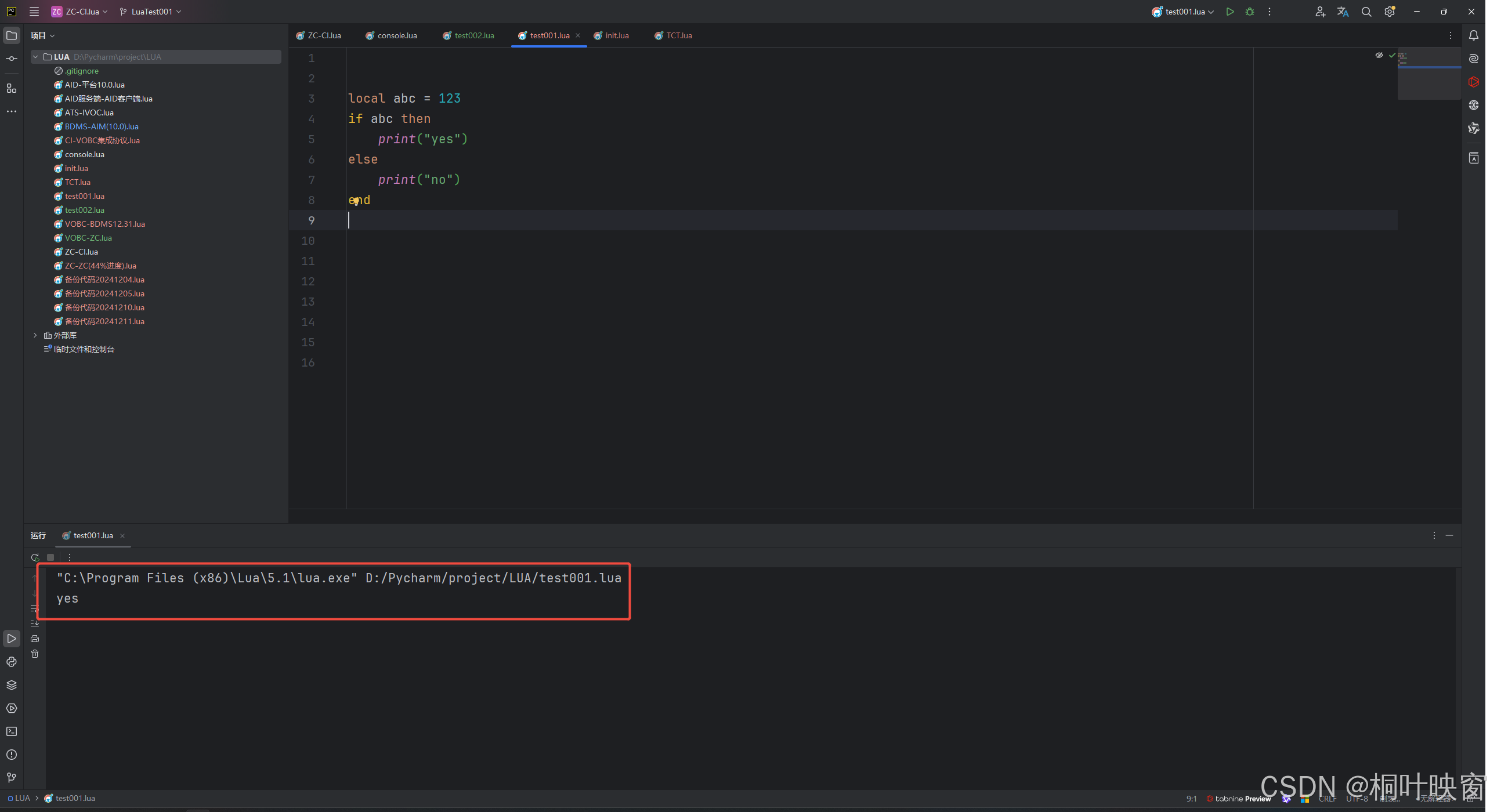1490x812 pixels.
Task: Open the Terminal tool window
Action: 12,731
